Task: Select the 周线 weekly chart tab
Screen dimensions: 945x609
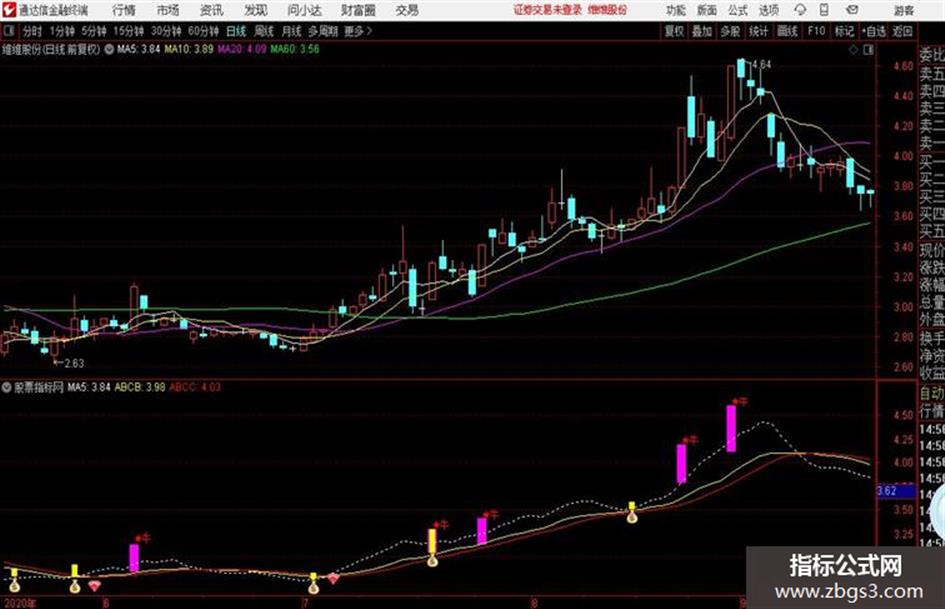Action: pyautogui.click(x=264, y=31)
